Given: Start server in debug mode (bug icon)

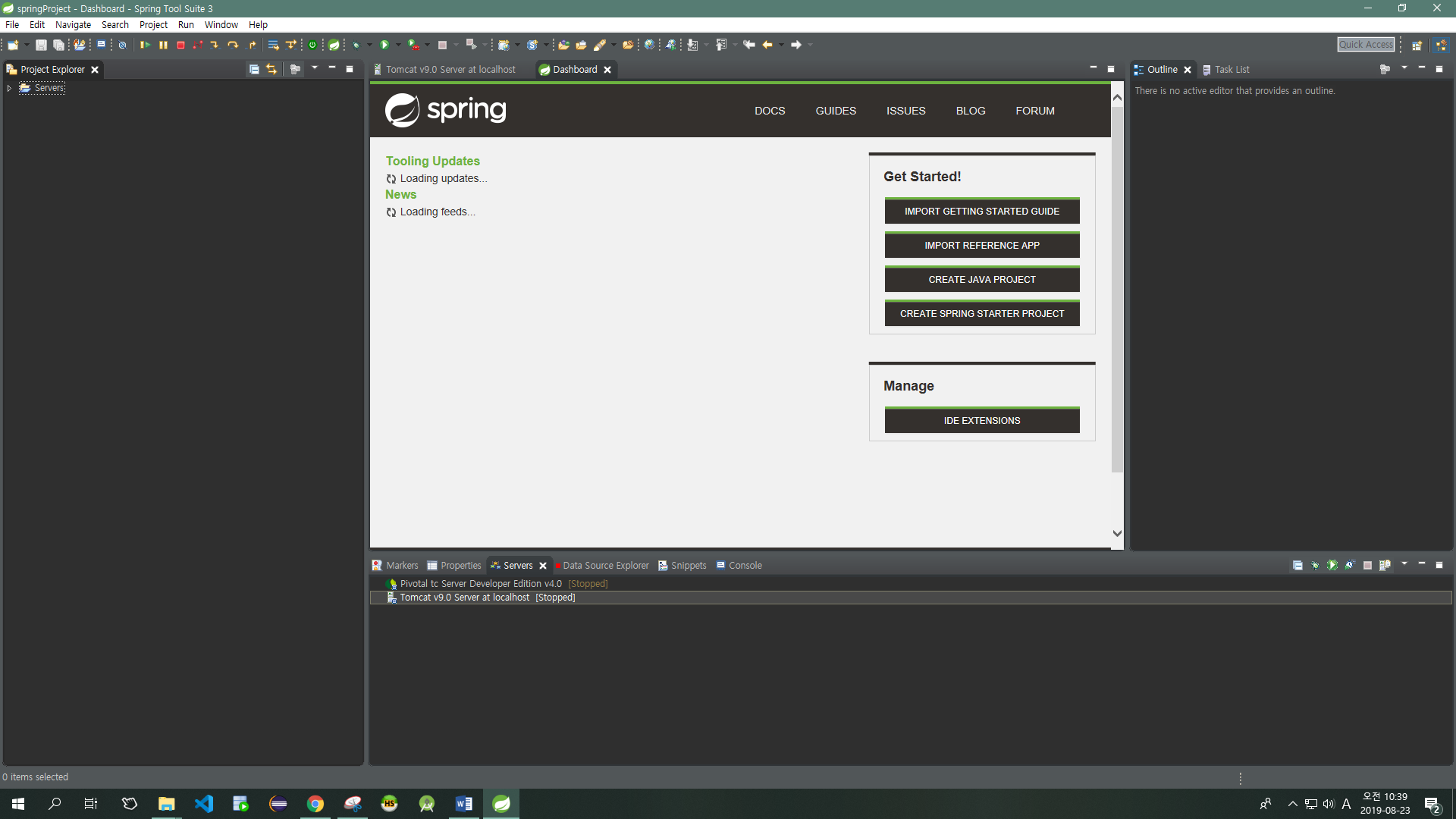Looking at the screenshot, I should [1315, 565].
